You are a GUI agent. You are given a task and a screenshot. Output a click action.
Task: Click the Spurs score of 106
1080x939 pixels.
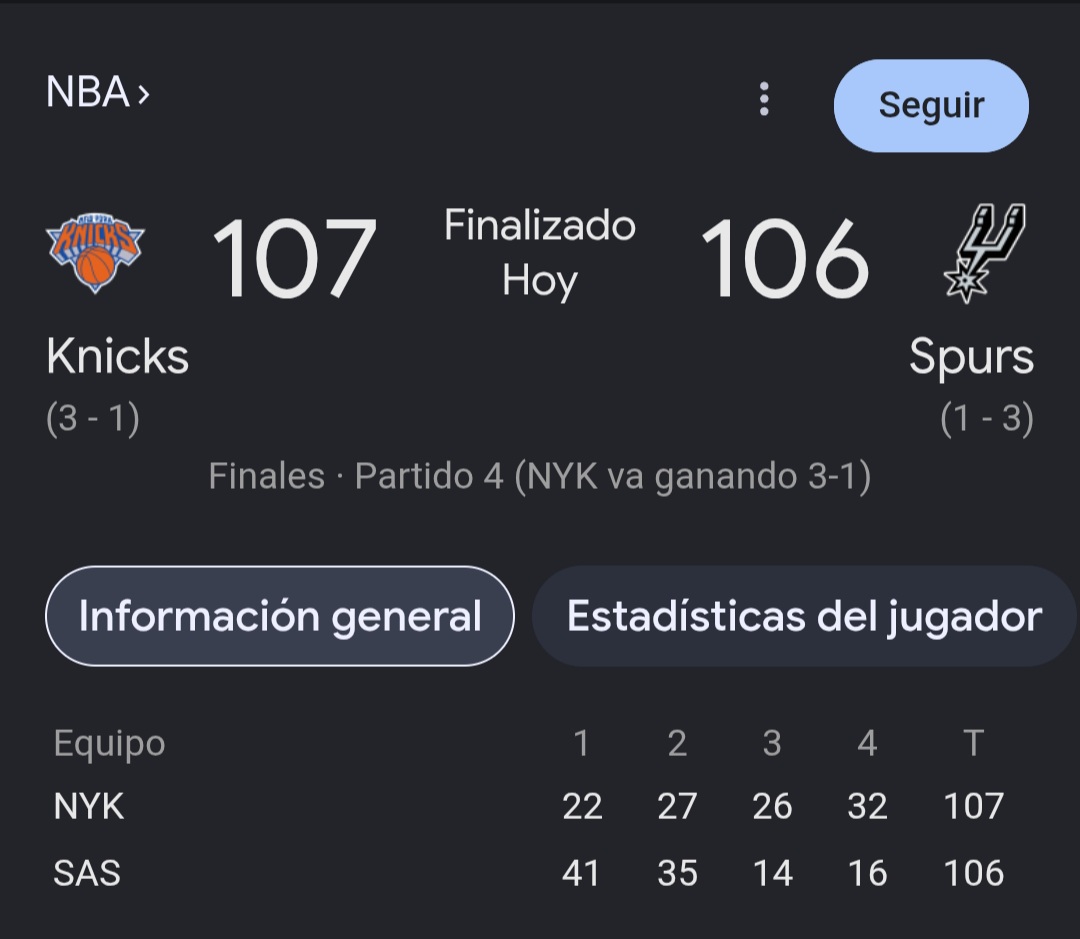[785, 258]
